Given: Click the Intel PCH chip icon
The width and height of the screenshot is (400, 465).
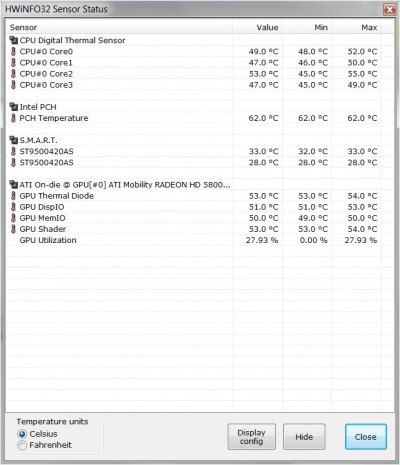Looking at the screenshot, I should [x=13, y=107].
